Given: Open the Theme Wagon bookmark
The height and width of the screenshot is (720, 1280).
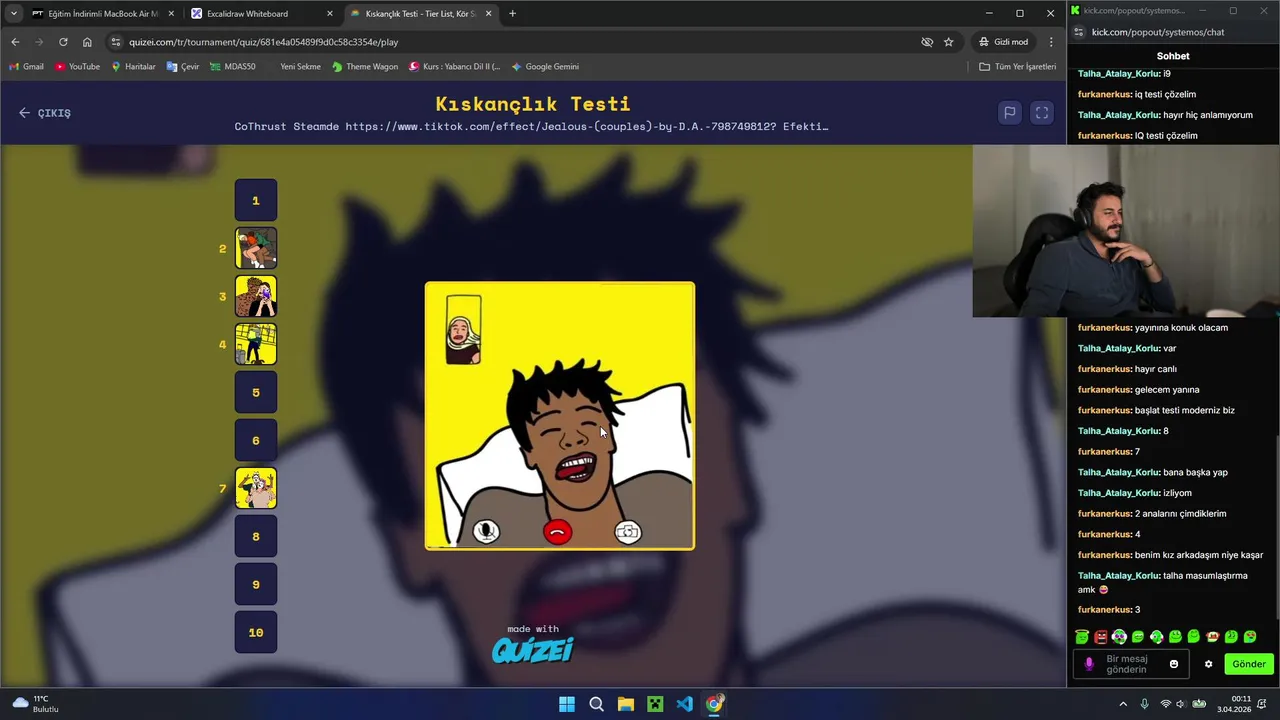Looking at the screenshot, I should coord(365,67).
